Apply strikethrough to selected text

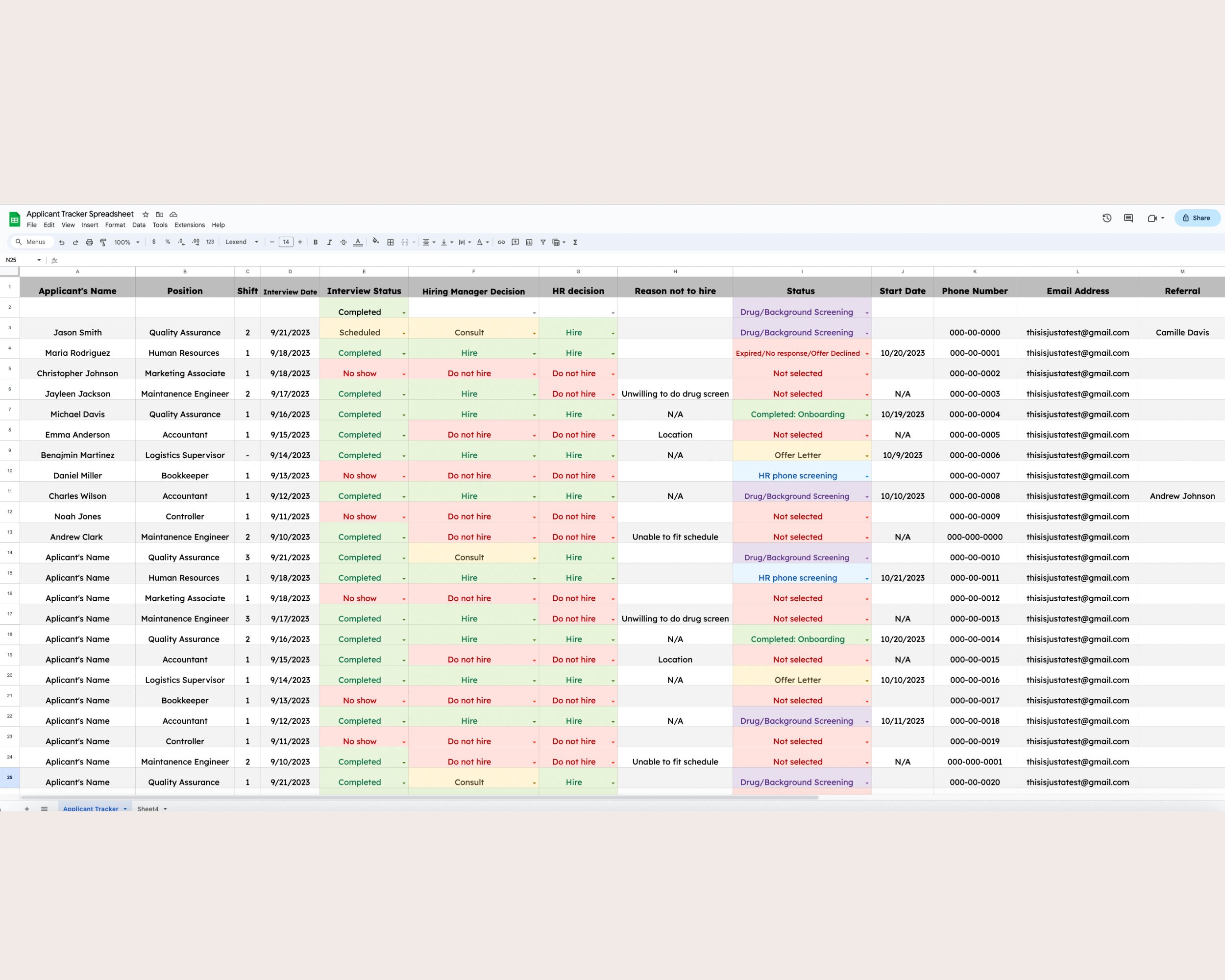point(343,242)
